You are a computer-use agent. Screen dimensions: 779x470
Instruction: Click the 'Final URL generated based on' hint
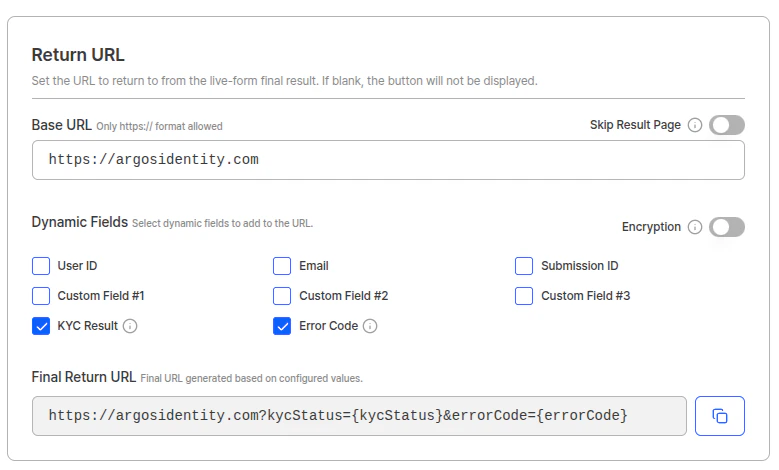click(x=251, y=379)
